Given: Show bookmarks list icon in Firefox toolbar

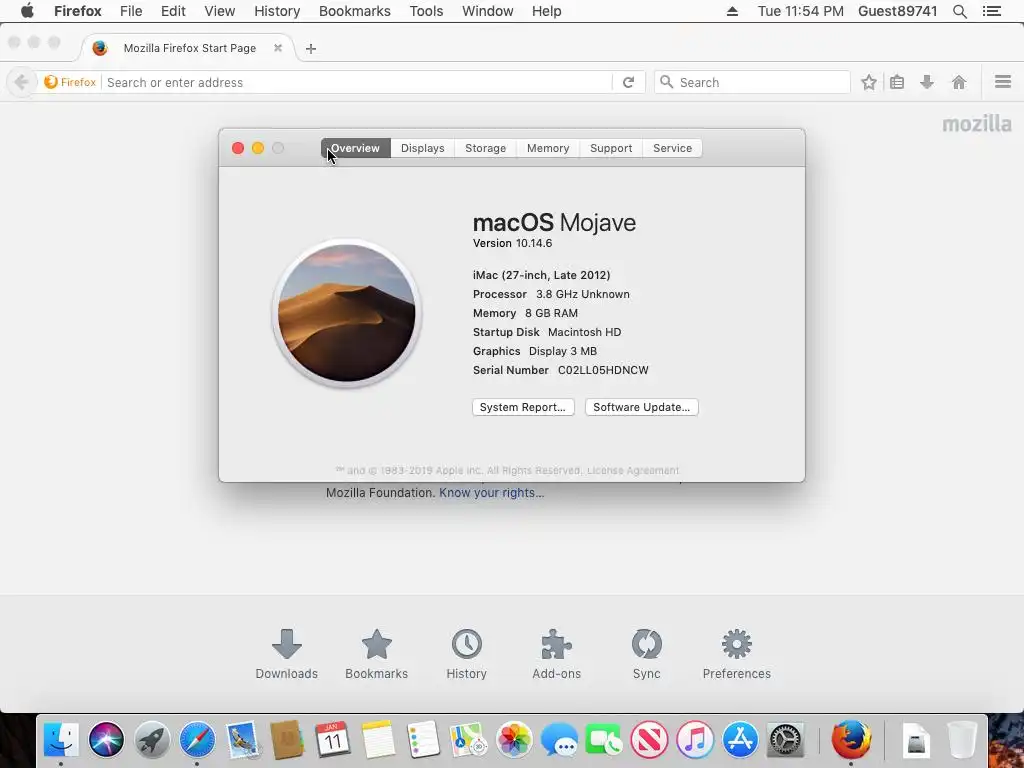Looking at the screenshot, I should (x=897, y=82).
